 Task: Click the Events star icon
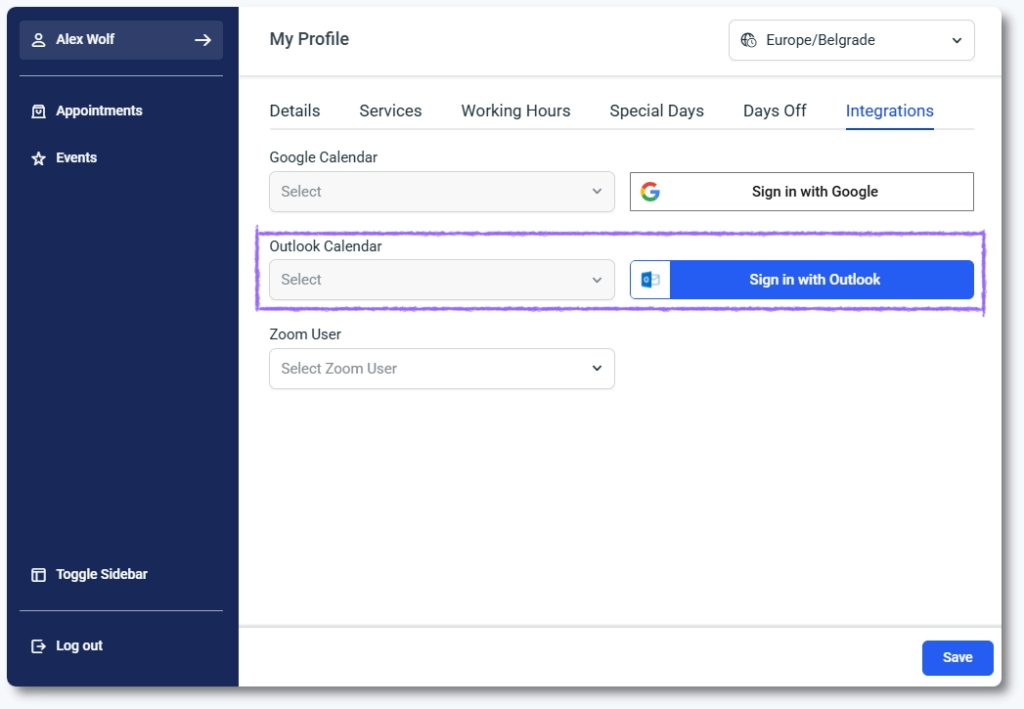(x=39, y=158)
